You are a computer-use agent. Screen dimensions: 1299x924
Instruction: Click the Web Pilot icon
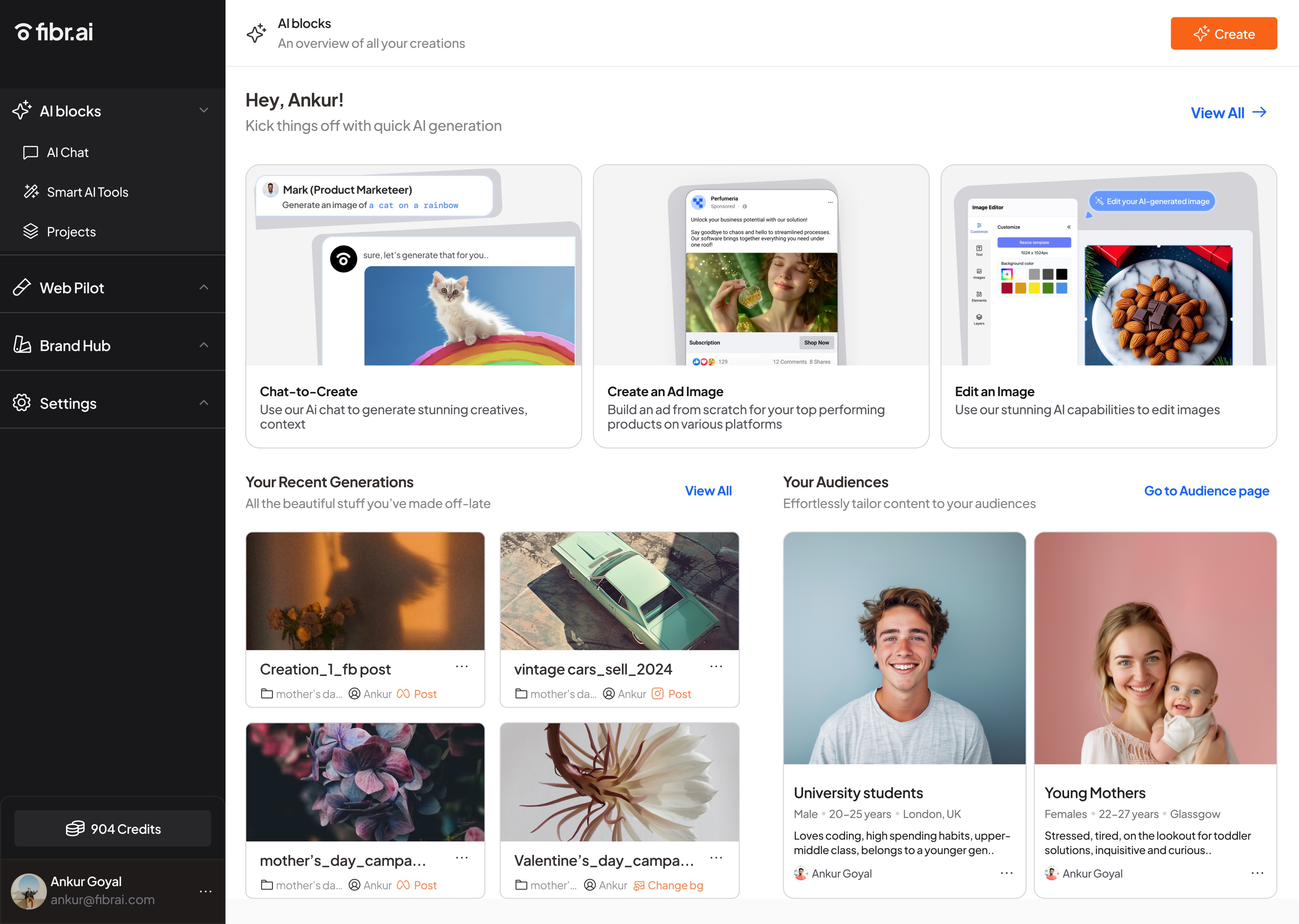click(21, 287)
